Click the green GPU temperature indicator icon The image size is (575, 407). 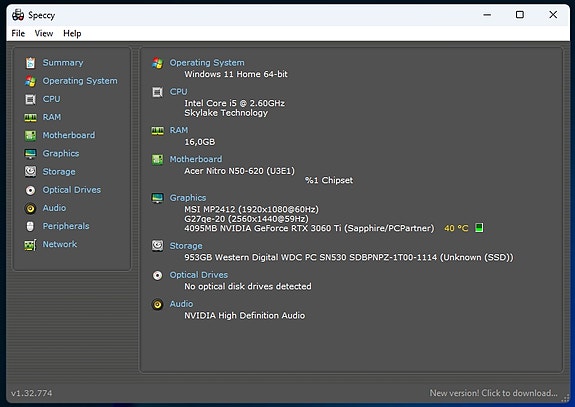[x=479, y=228]
